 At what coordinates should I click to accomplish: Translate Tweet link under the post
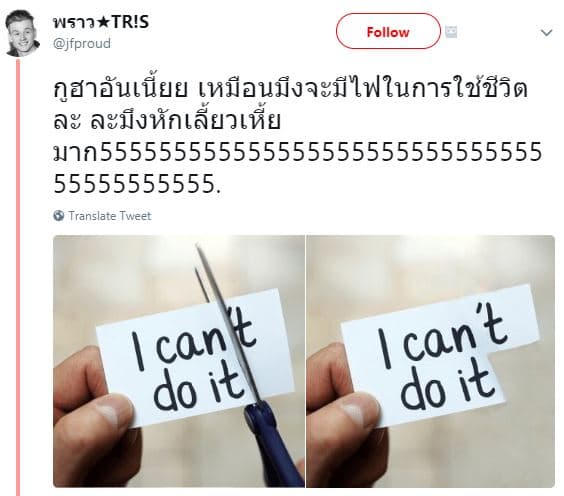[x=110, y=216]
